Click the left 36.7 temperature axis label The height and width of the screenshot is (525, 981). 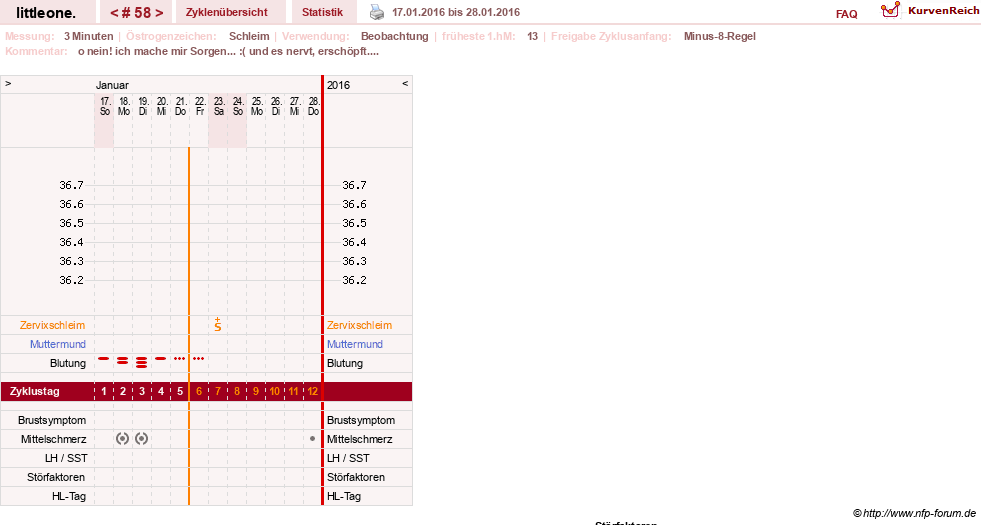[x=71, y=185]
